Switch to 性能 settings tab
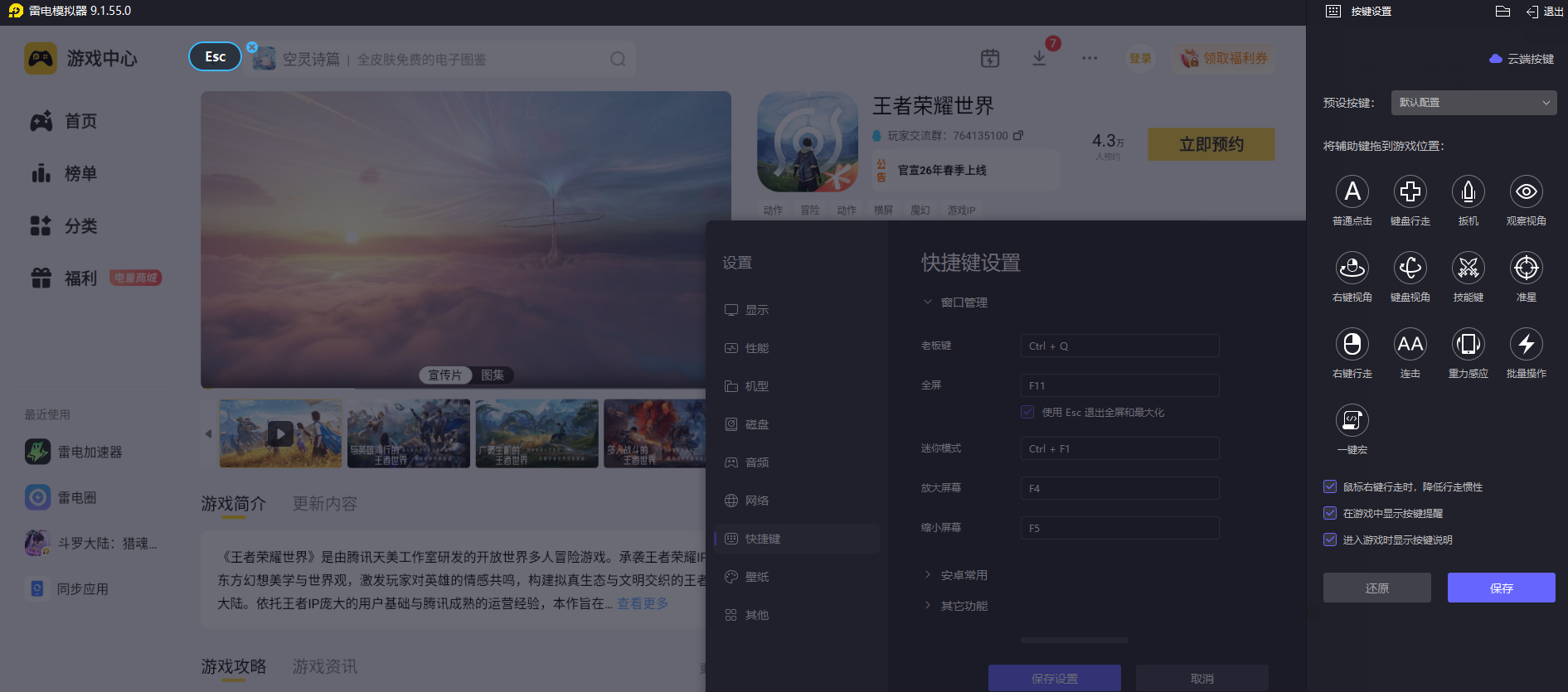Viewport: 1568px width, 692px height. pyautogui.click(x=797, y=348)
